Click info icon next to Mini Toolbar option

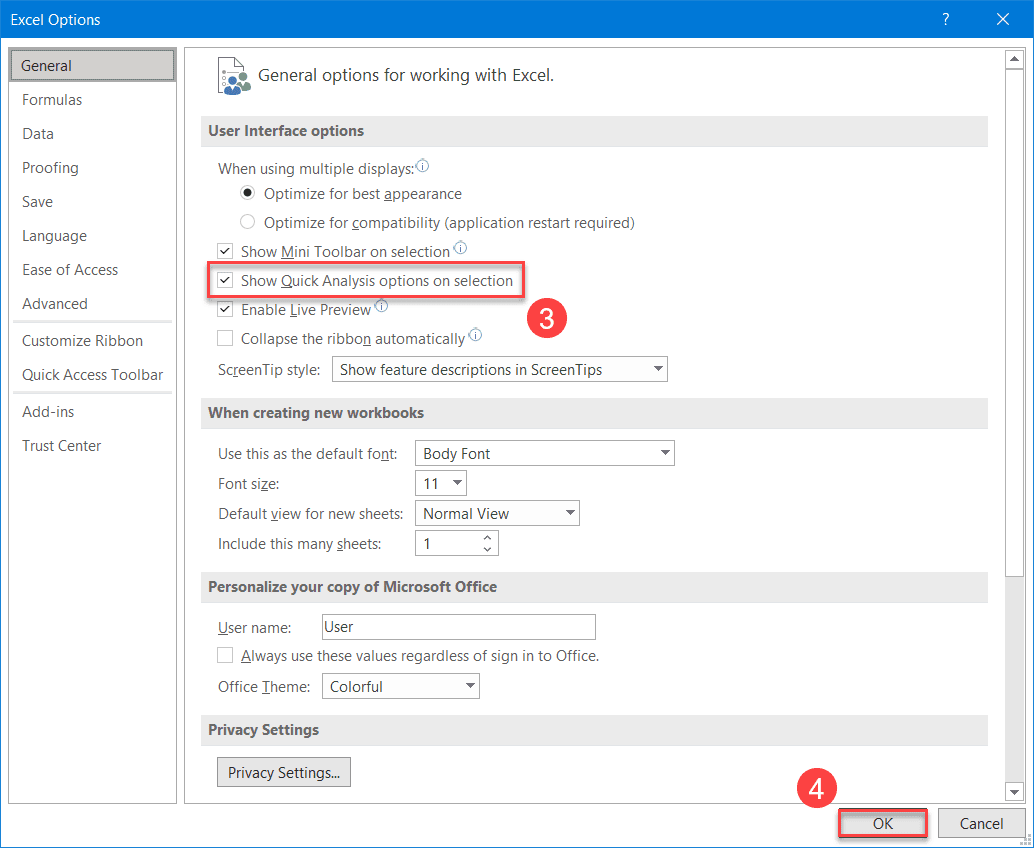tap(460, 249)
